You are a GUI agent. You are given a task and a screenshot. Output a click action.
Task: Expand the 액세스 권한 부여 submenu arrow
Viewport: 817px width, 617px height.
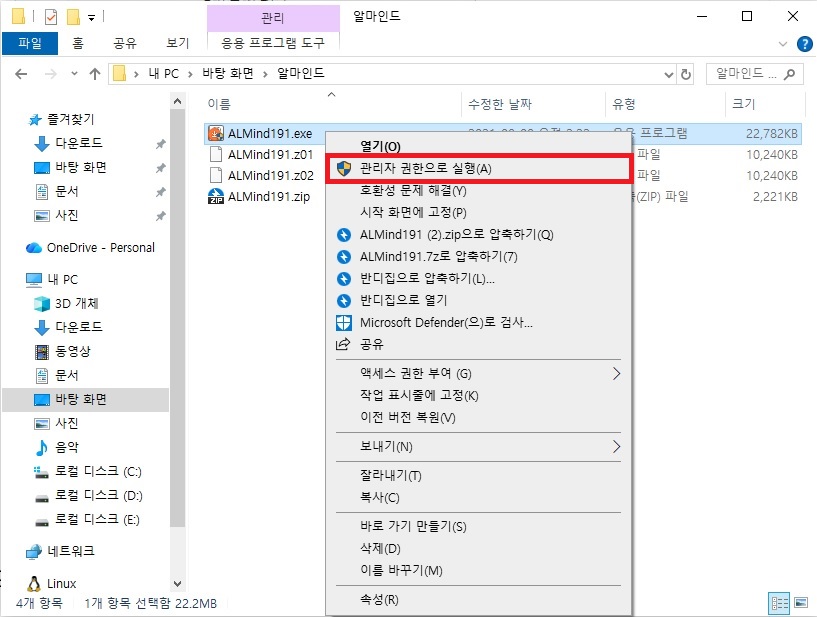(616, 374)
